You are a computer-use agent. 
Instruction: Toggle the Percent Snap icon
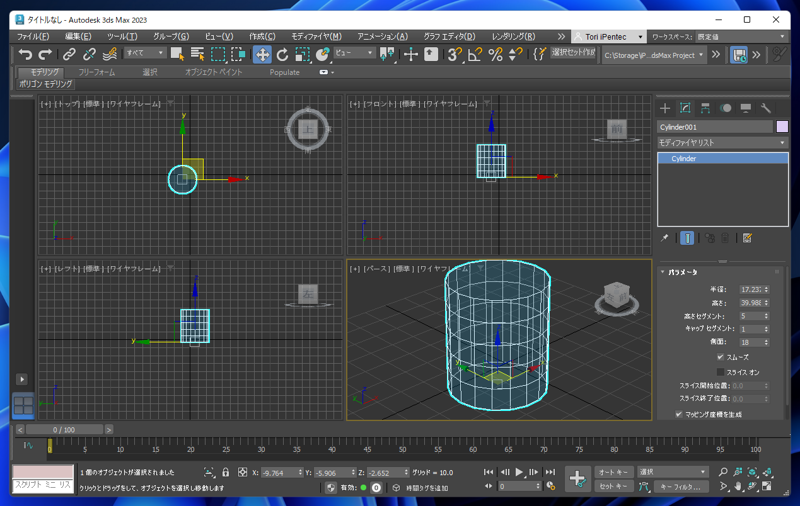[x=495, y=54]
